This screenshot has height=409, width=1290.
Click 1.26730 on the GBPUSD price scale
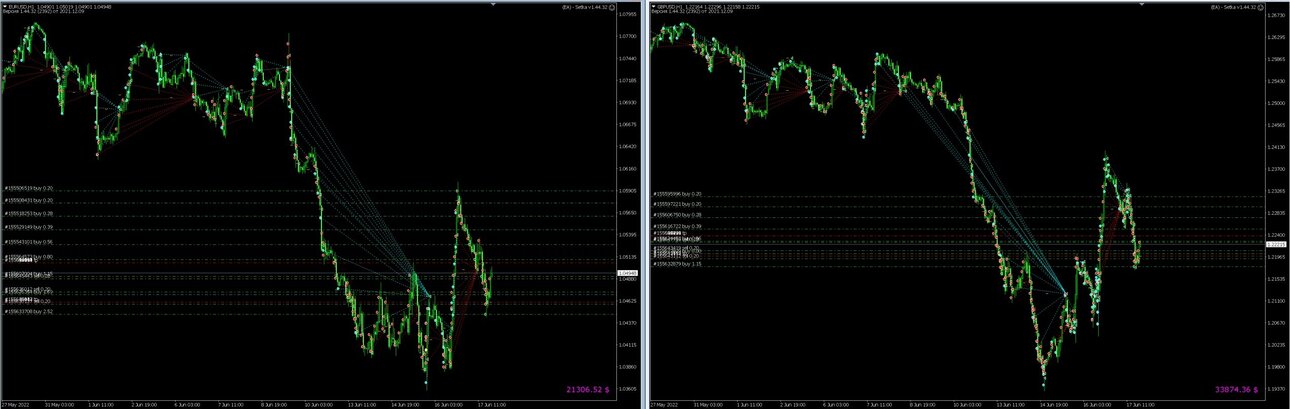click(1277, 15)
